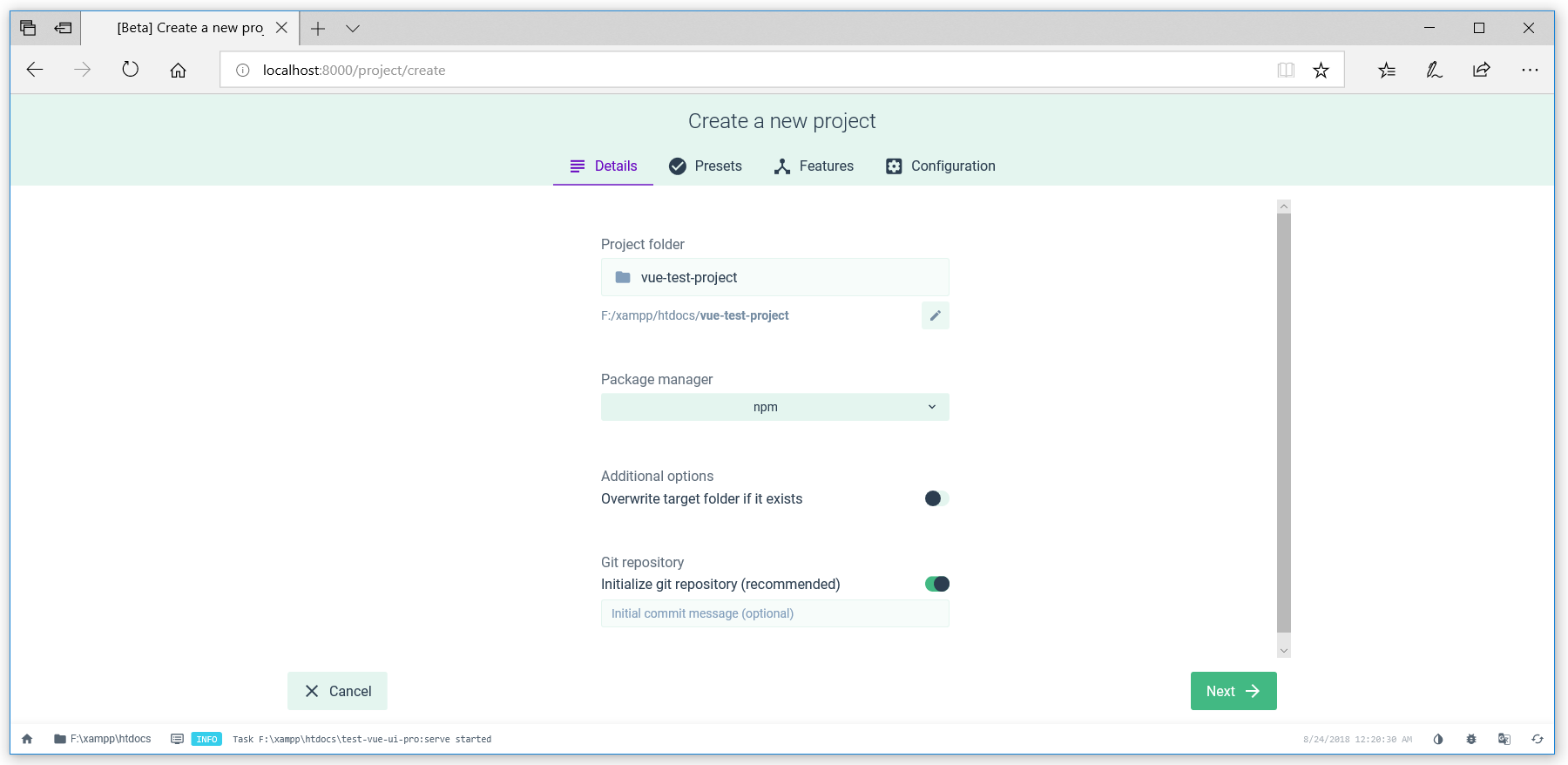
Task: Open a new browser tab
Action: tap(318, 28)
